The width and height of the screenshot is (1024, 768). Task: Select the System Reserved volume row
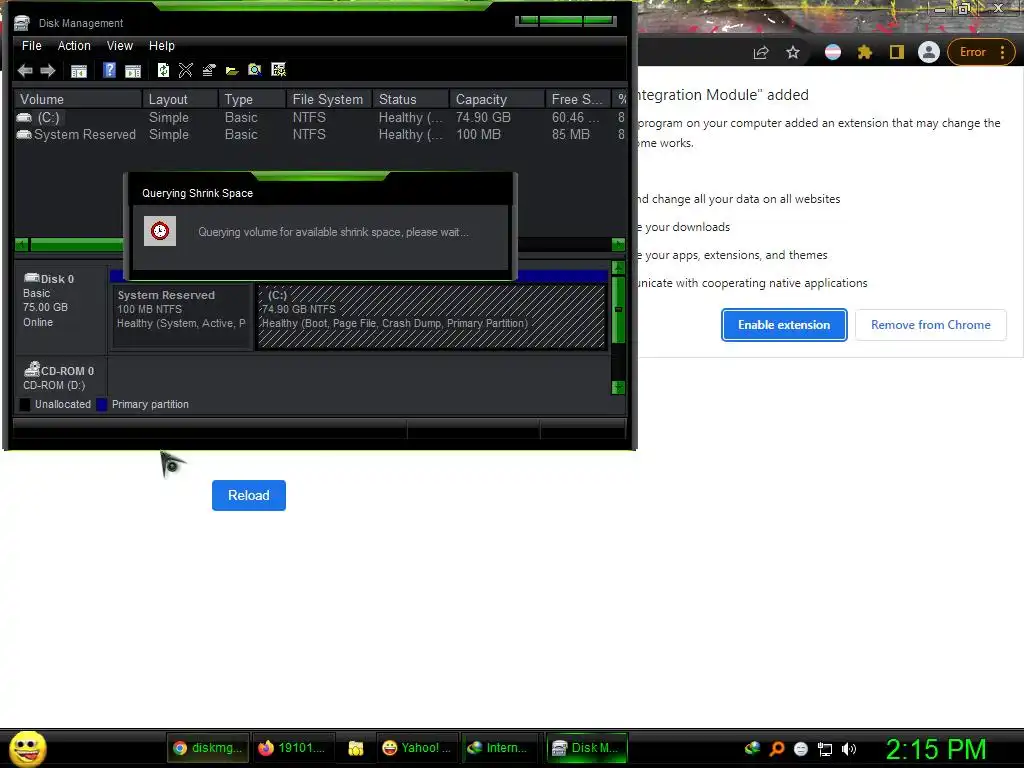(x=320, y=135)
